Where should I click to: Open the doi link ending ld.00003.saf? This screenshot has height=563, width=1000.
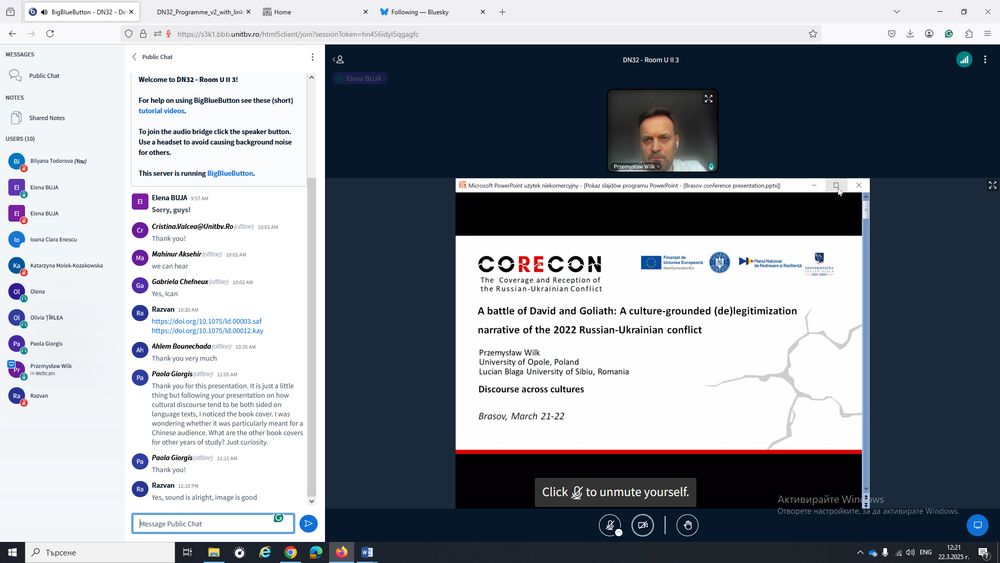(x=207, y=321)
